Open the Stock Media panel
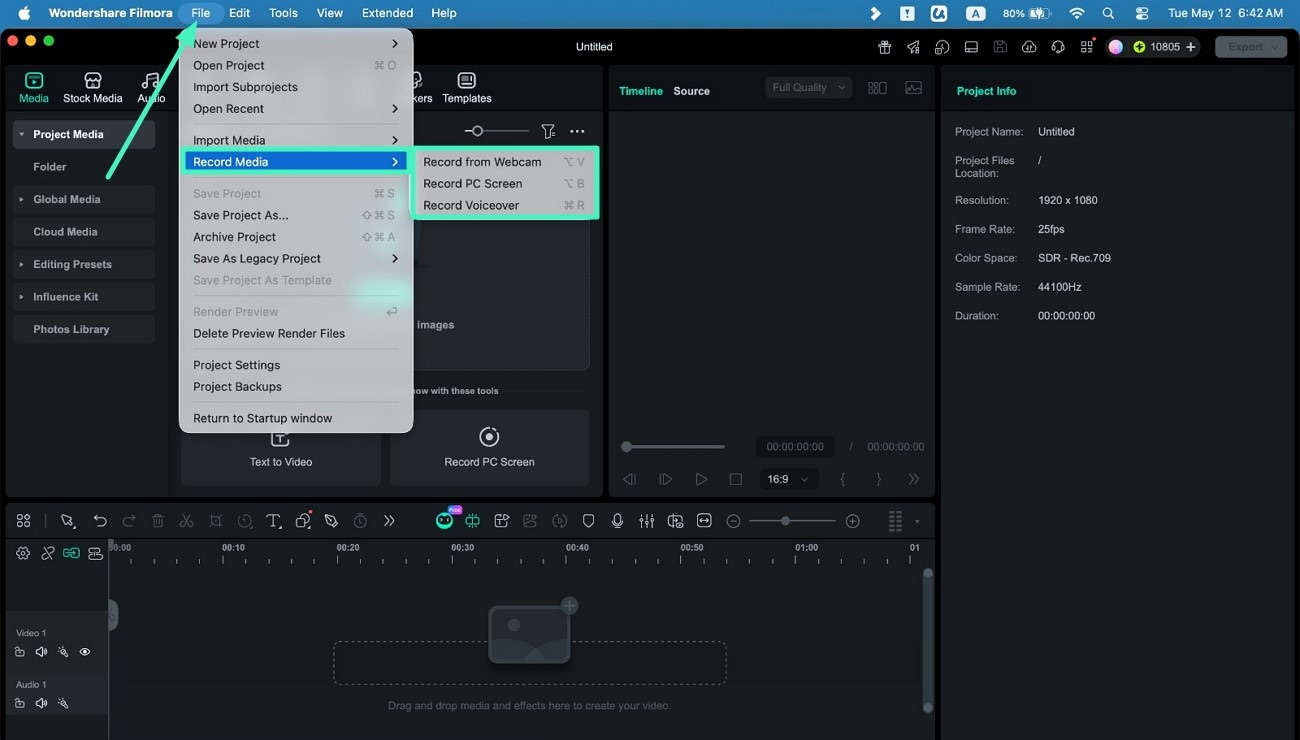1300x740 pixels. (92, 88)
